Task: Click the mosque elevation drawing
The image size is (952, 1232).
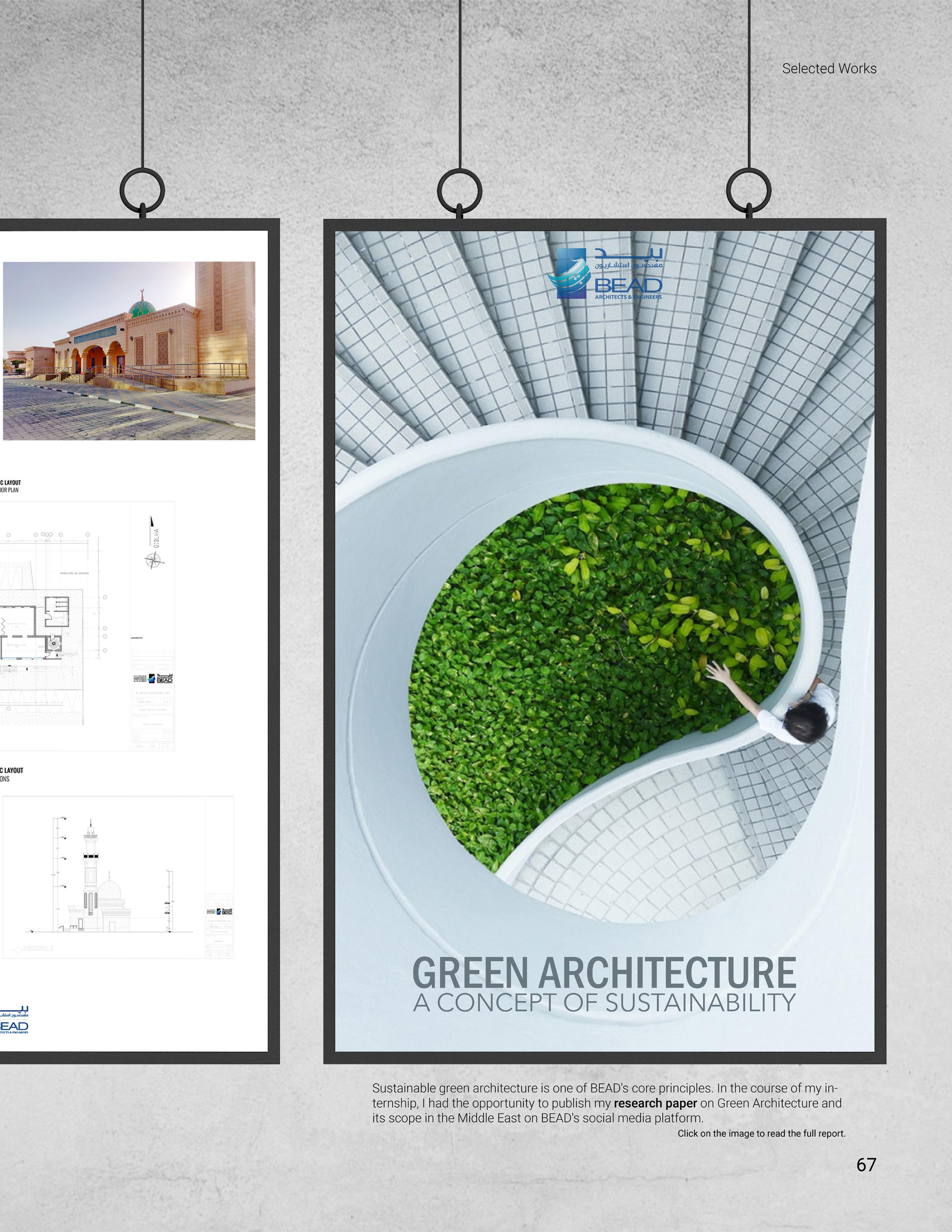Action: coord(102,880)
